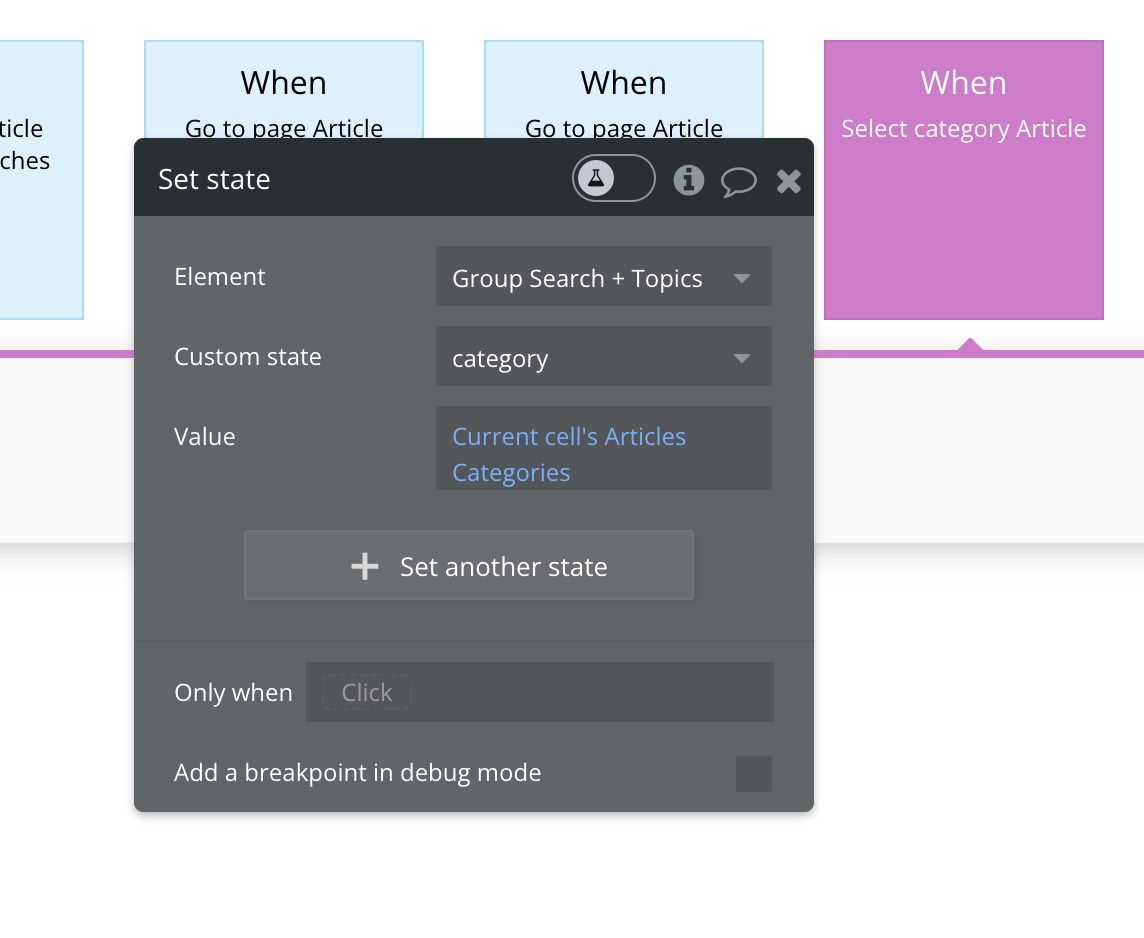Click the Set another state button label
The width and height of the screenshot is (1144, 938).
503,567
